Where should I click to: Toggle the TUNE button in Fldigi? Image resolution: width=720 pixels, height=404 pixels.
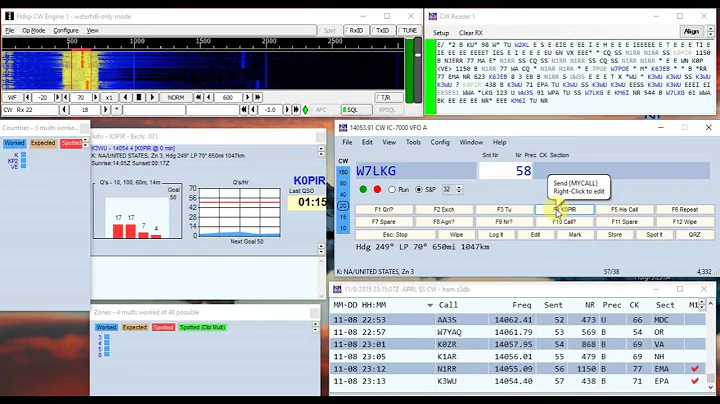point(409,30)
